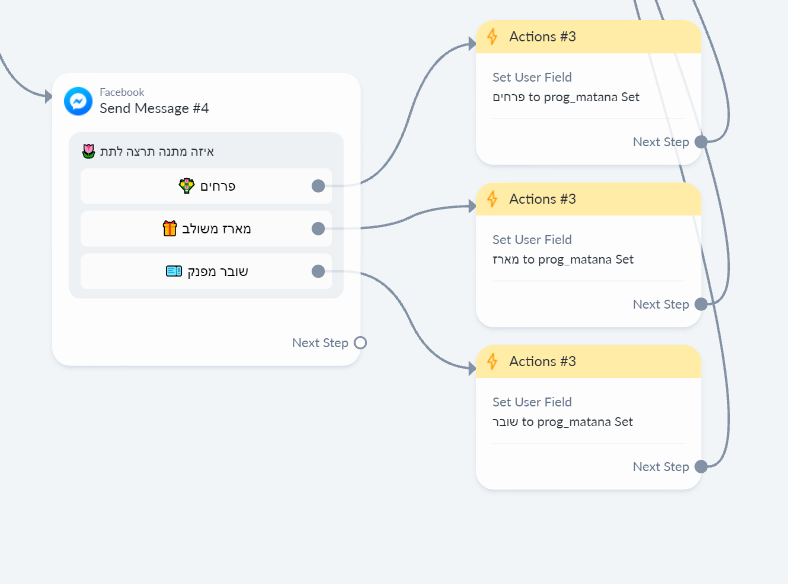This screenshot has height=584, width=788.
Task: Click the ticket emoji on שובר מפנק
Action: 174,271
